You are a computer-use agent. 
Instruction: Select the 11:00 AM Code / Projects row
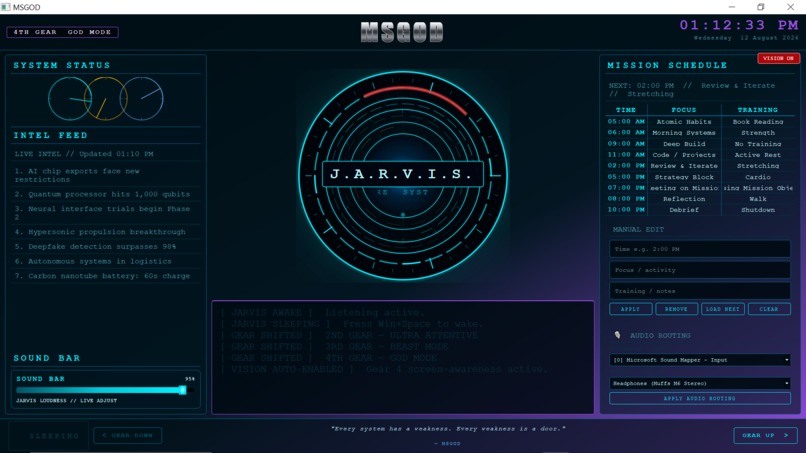click(x=700, y=155)
